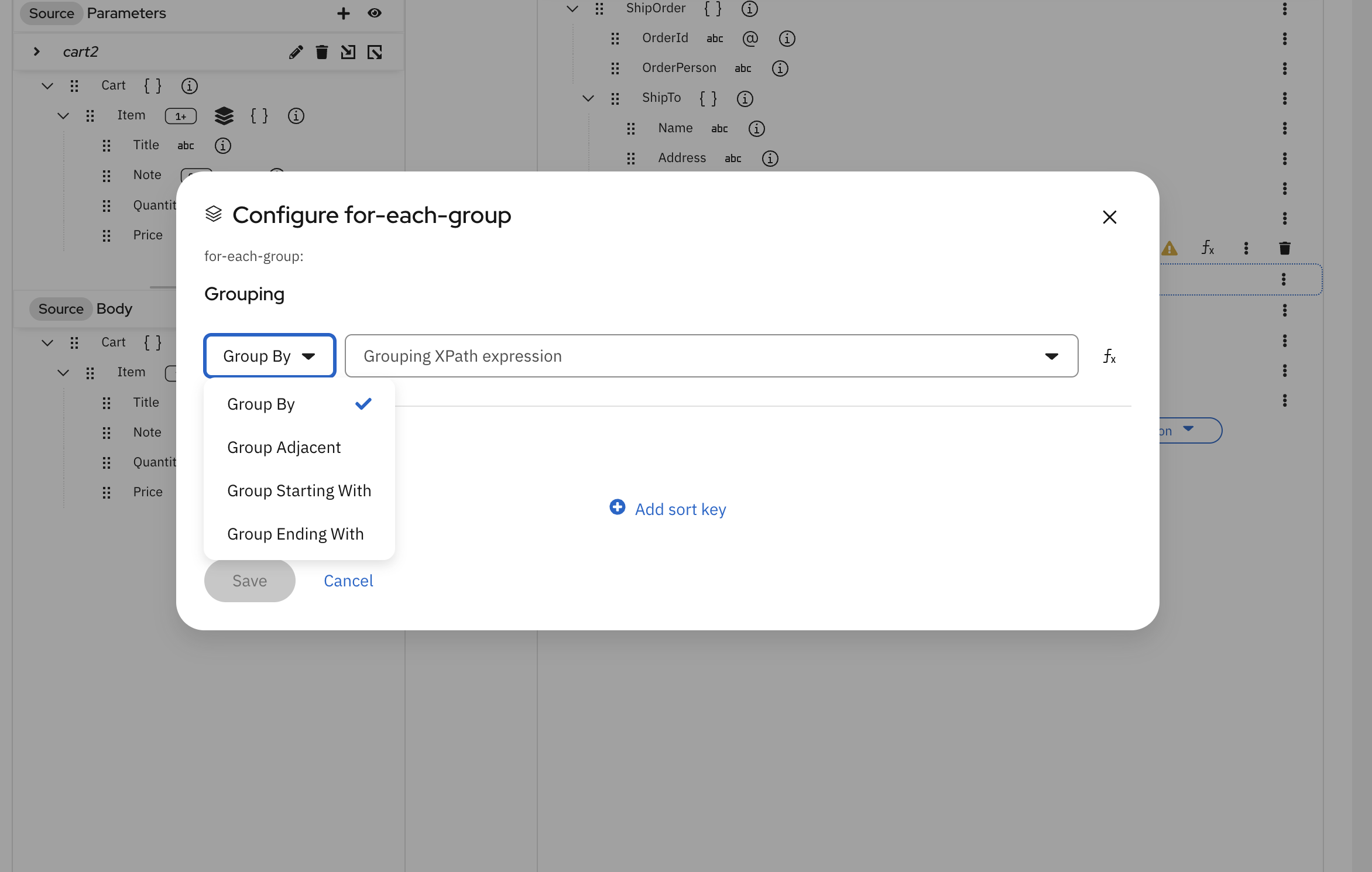
Task: Show info for Parameters Item node
Action: (x=296, y=116)
